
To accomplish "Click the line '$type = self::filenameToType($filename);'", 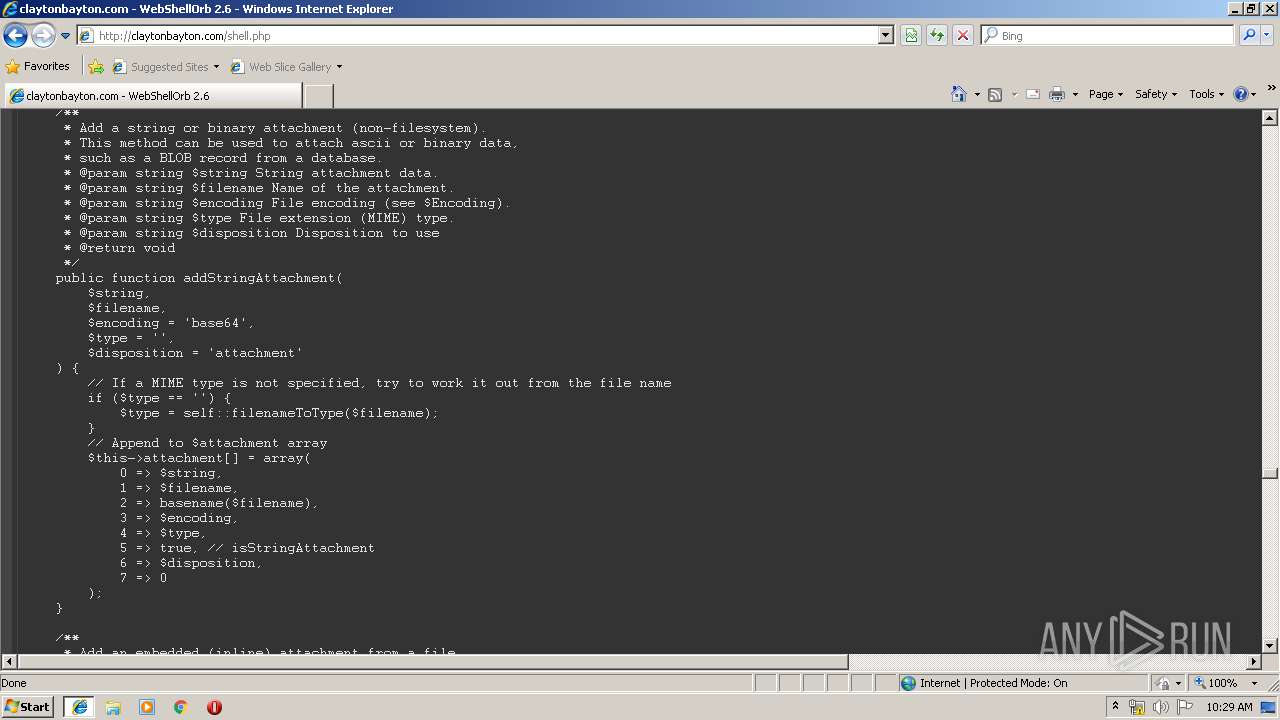I will [x=279, y=413].
